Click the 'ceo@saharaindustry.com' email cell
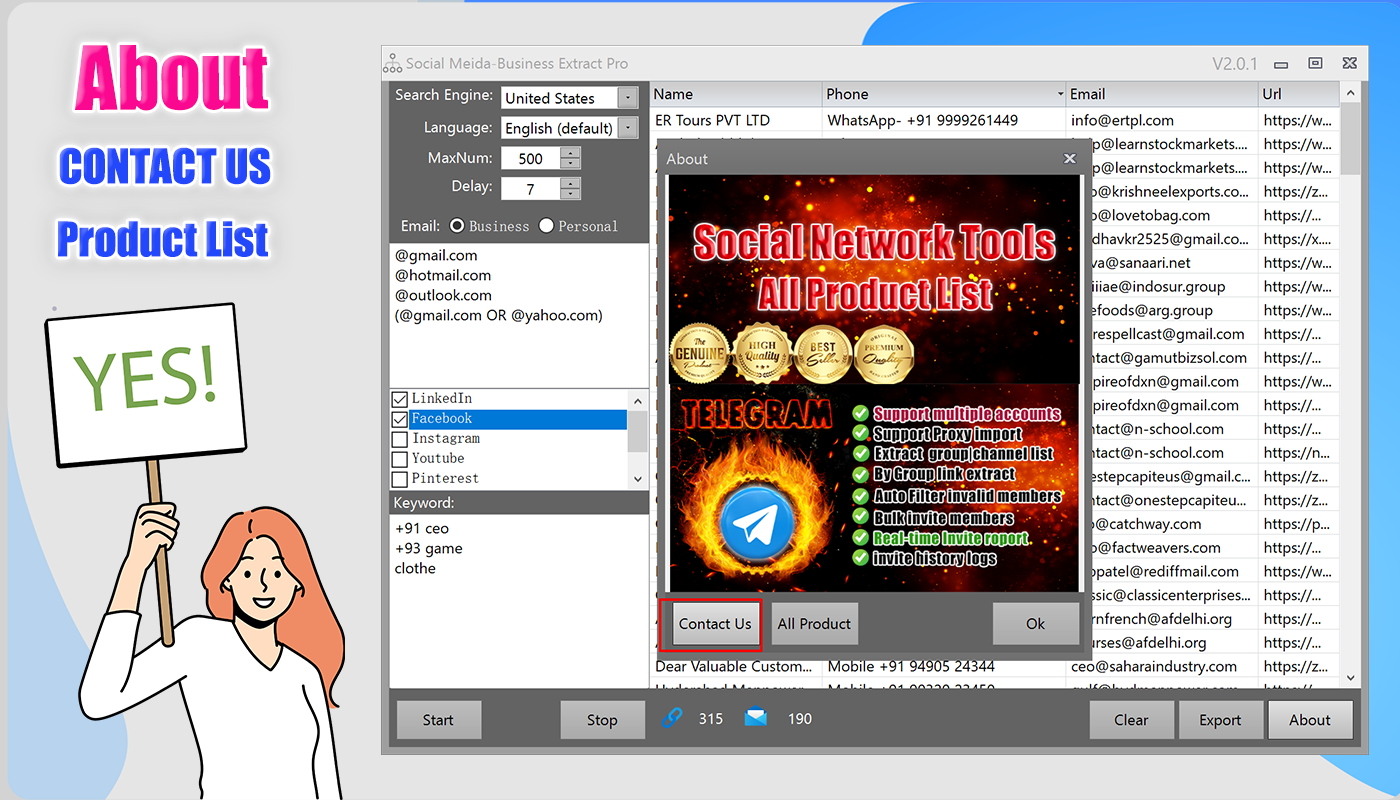This screenshot has height=800, width=1400. [x=1162, y=666]
